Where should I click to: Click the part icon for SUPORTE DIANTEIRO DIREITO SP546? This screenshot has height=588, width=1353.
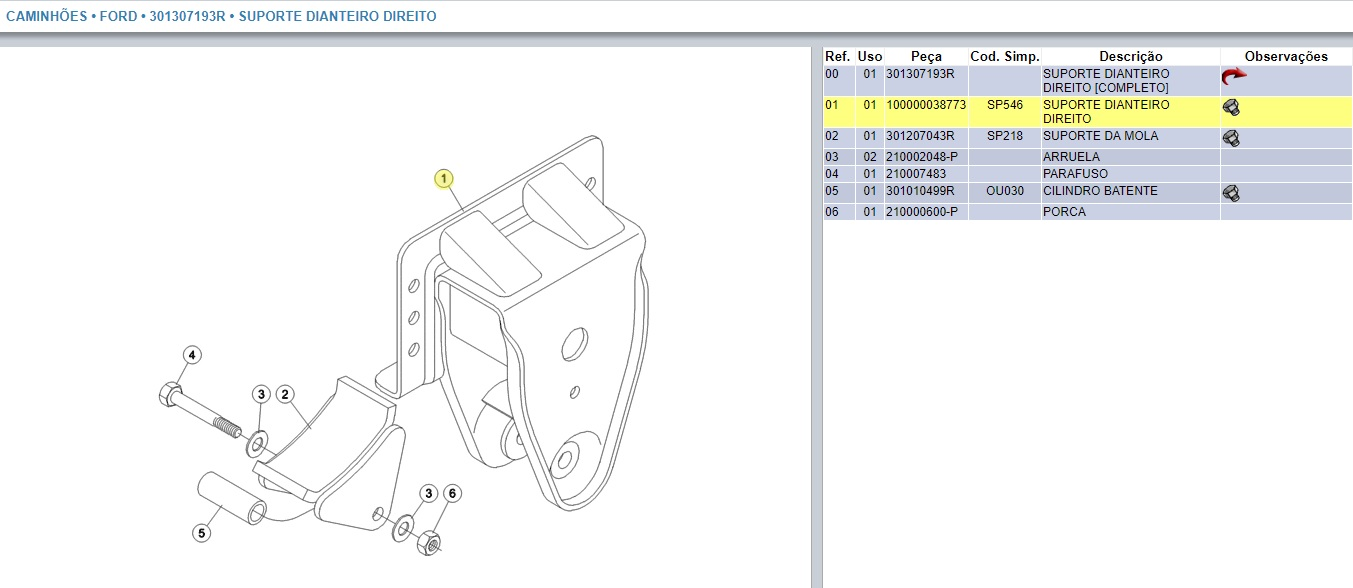(1231, 108)
